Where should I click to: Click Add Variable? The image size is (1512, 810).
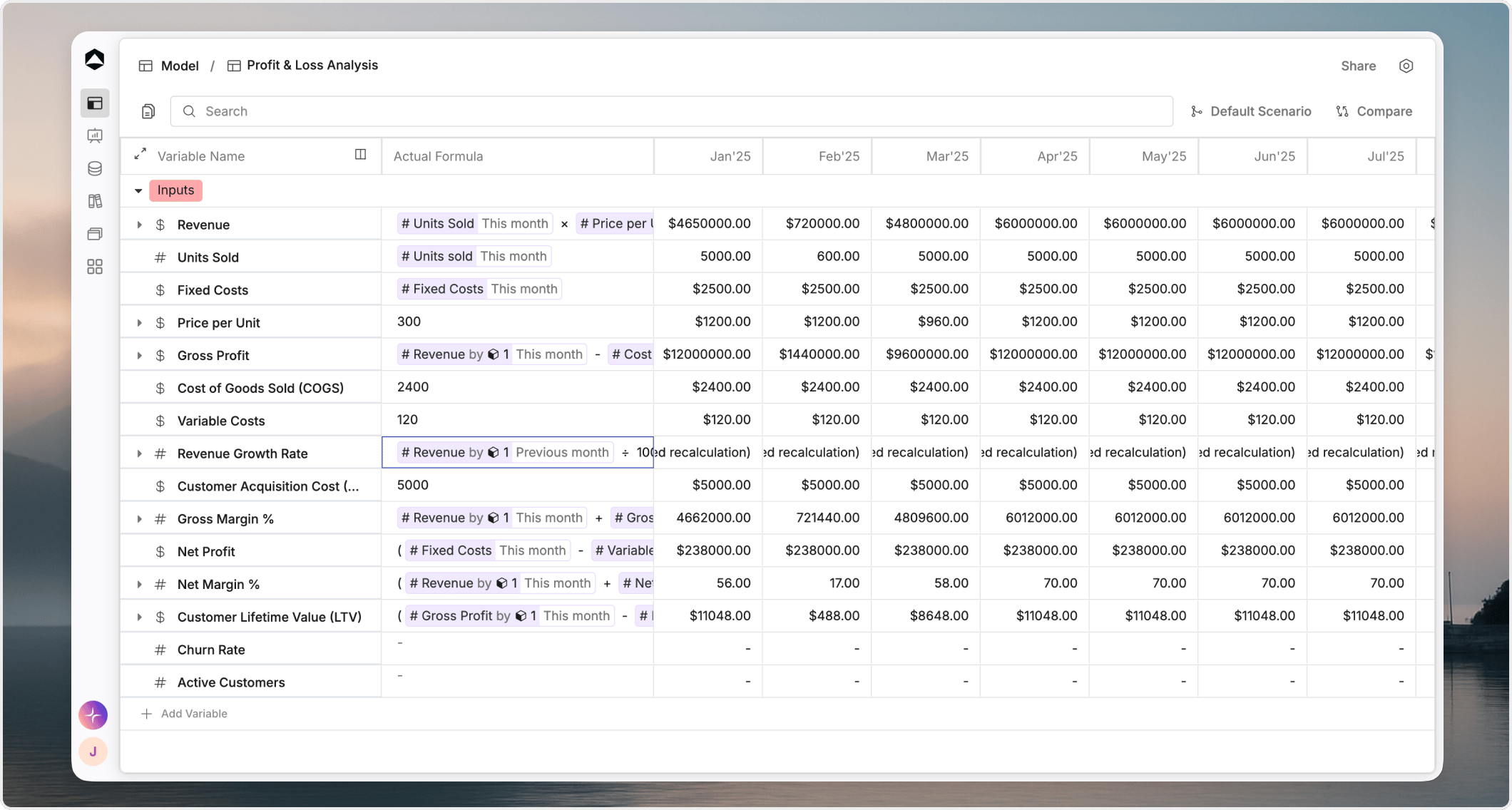(185, 714)
